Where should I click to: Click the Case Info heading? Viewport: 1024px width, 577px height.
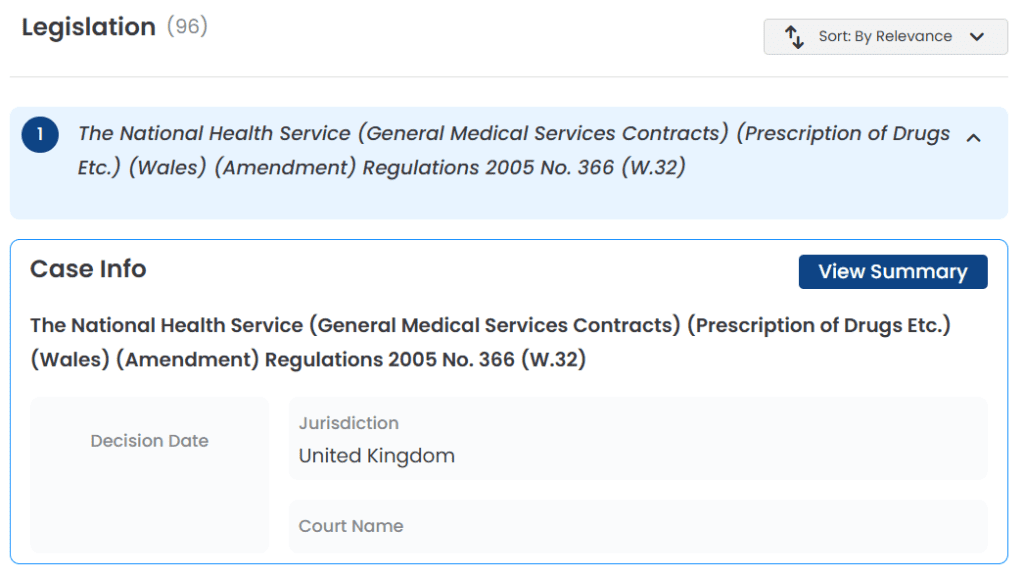click(88, 269)
